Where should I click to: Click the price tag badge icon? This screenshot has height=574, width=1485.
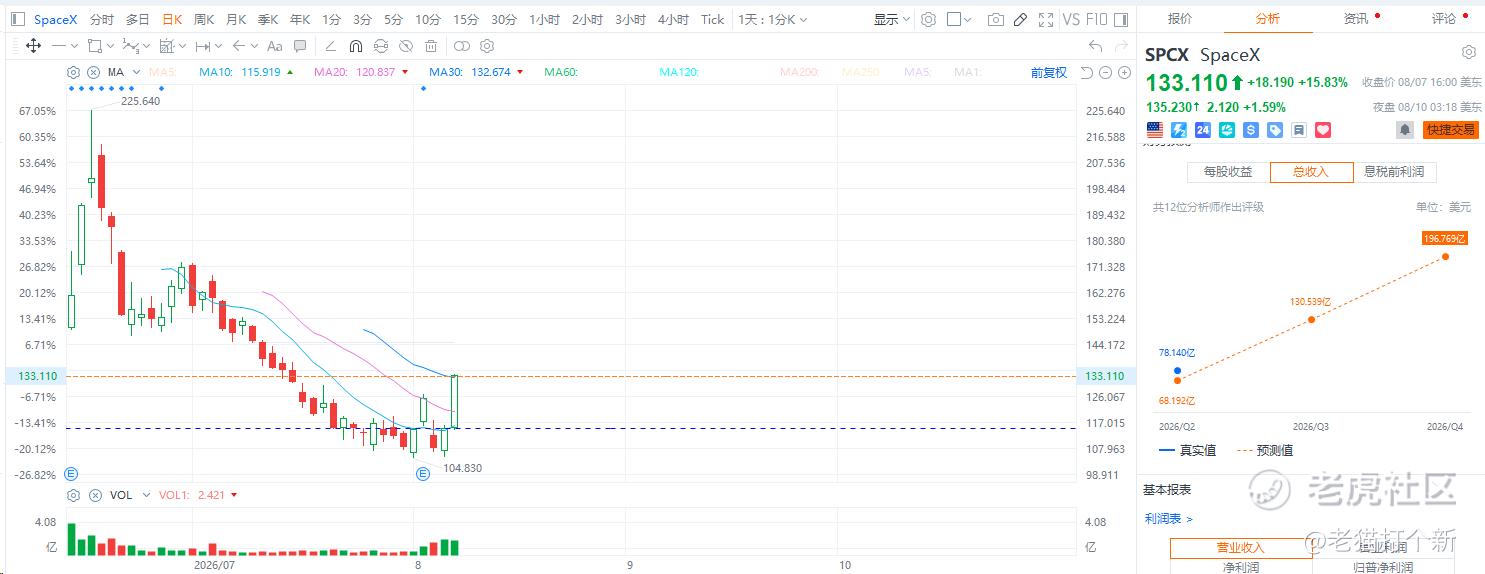tap(1275, 130)
